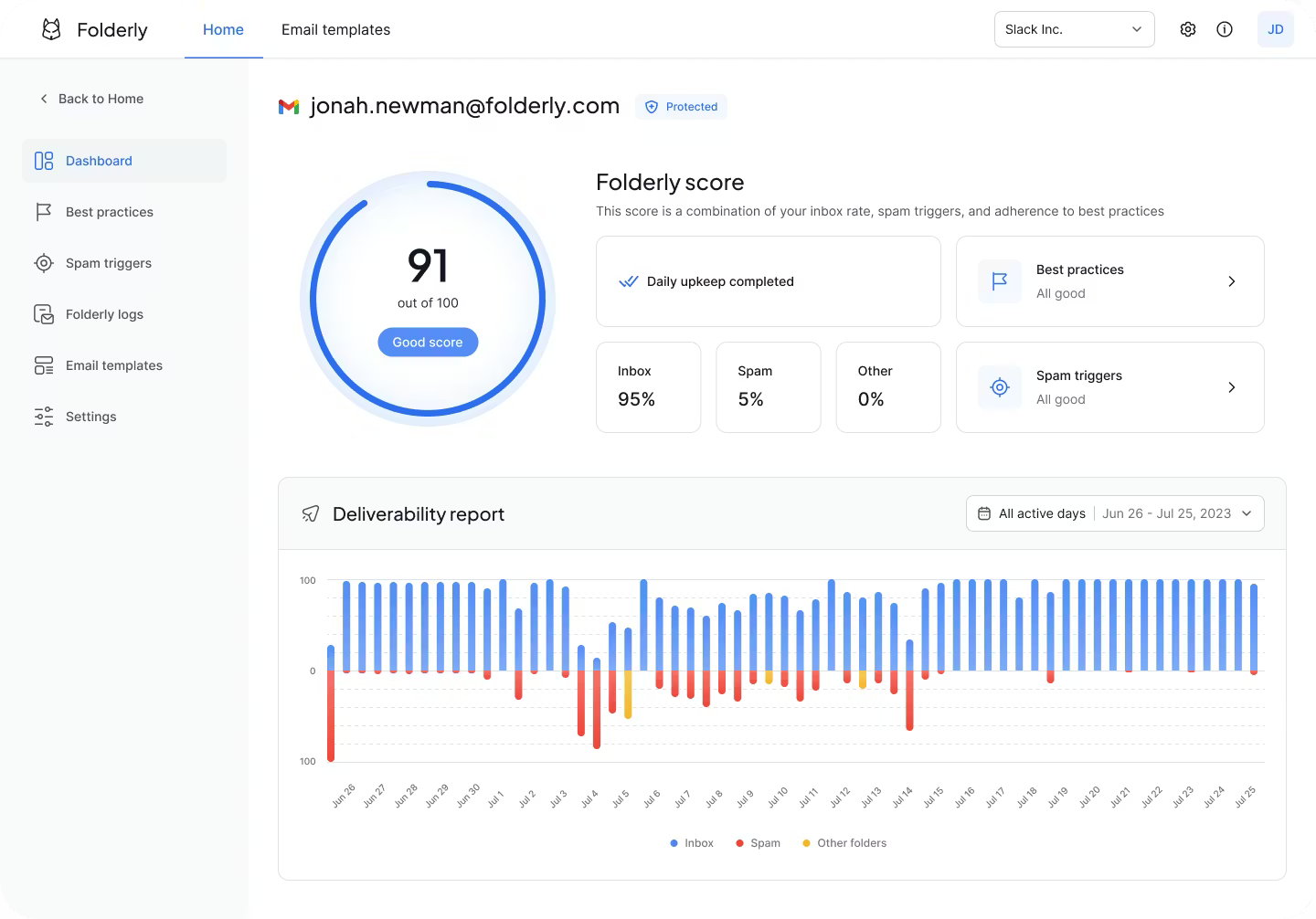Toggle Other folders series in legend
The height and width of the screenshot is (919, 1316).
click(844, 843)
